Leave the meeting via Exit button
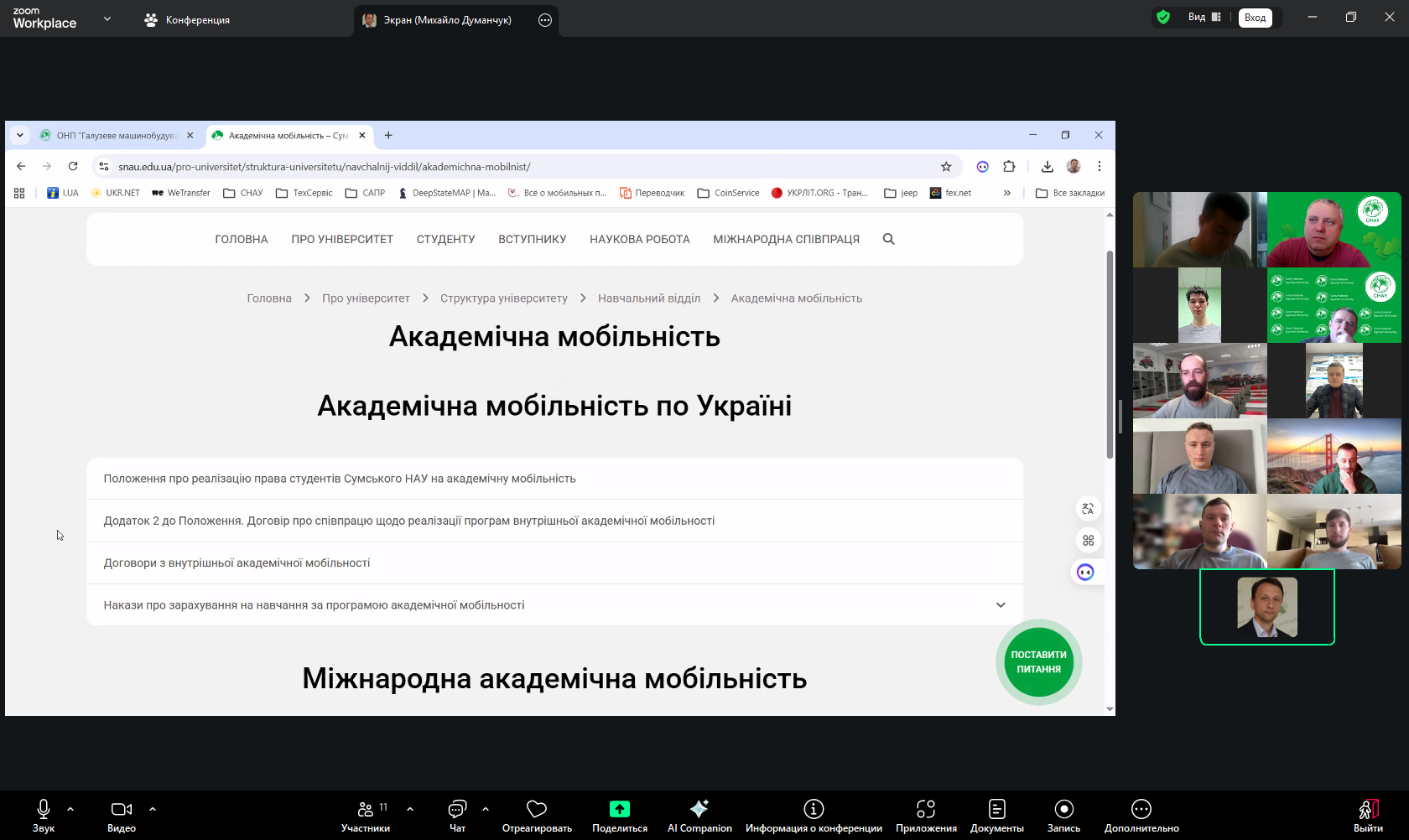This screenshot has height=840, width=1409. pyautogui.click(x=1368, y=816)
